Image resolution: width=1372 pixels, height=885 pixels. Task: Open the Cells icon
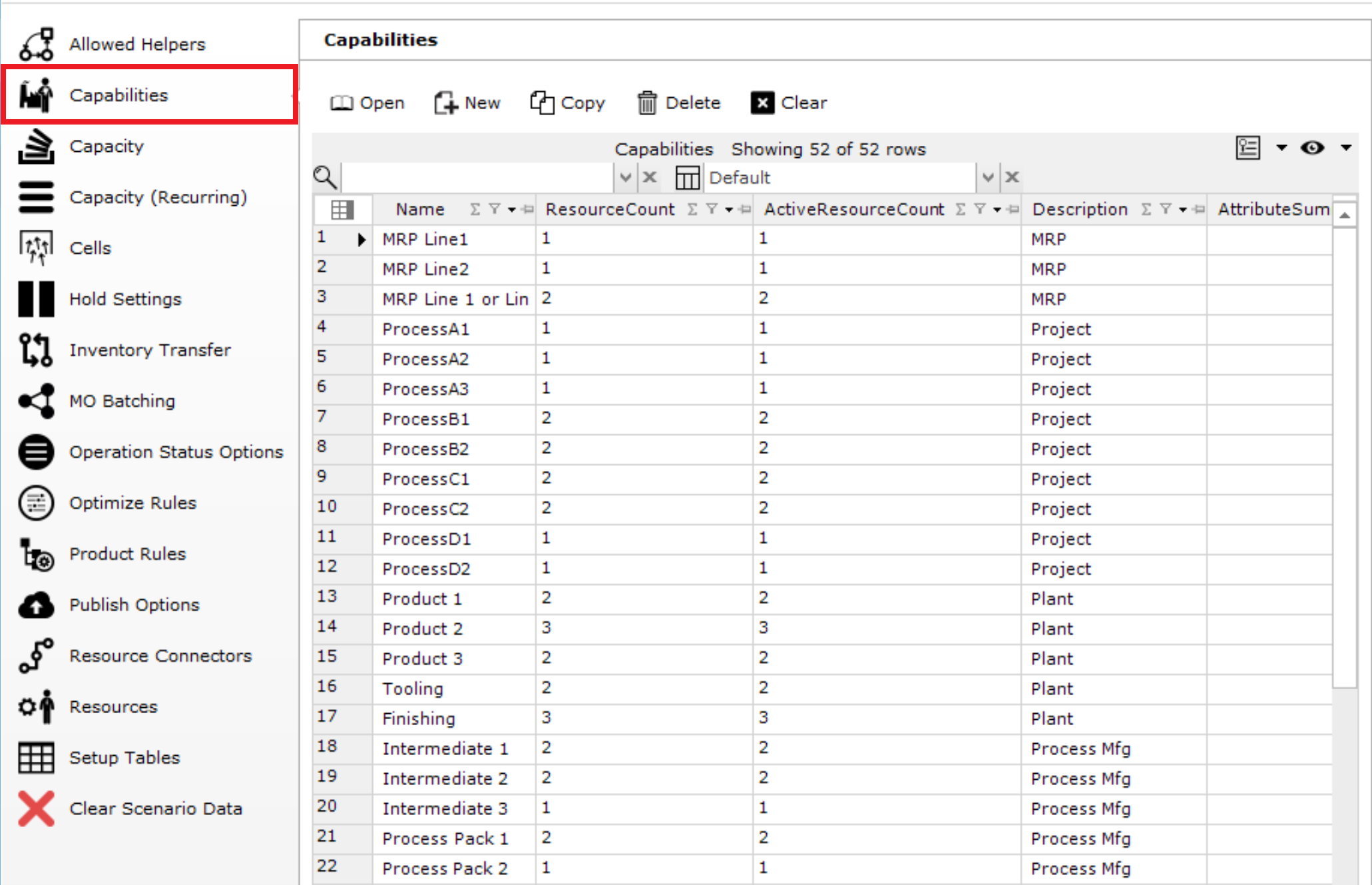pos(36,248)
